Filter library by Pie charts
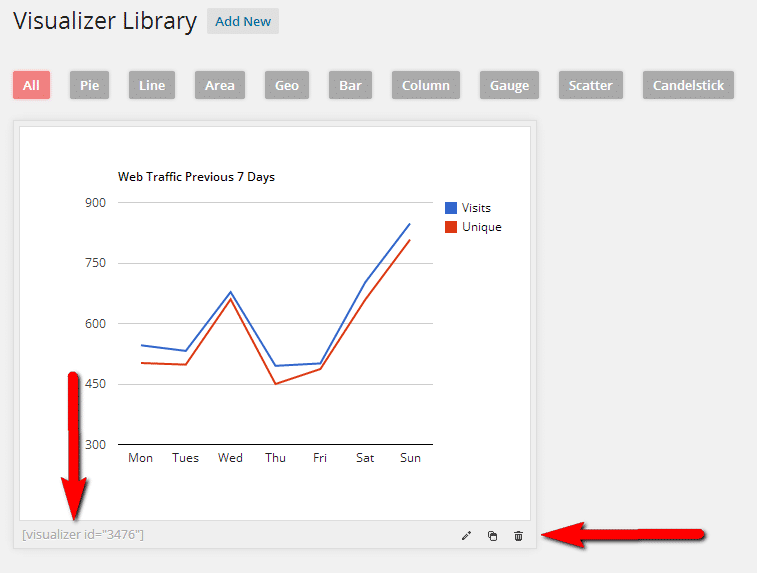757x573 pixels. 90,85
